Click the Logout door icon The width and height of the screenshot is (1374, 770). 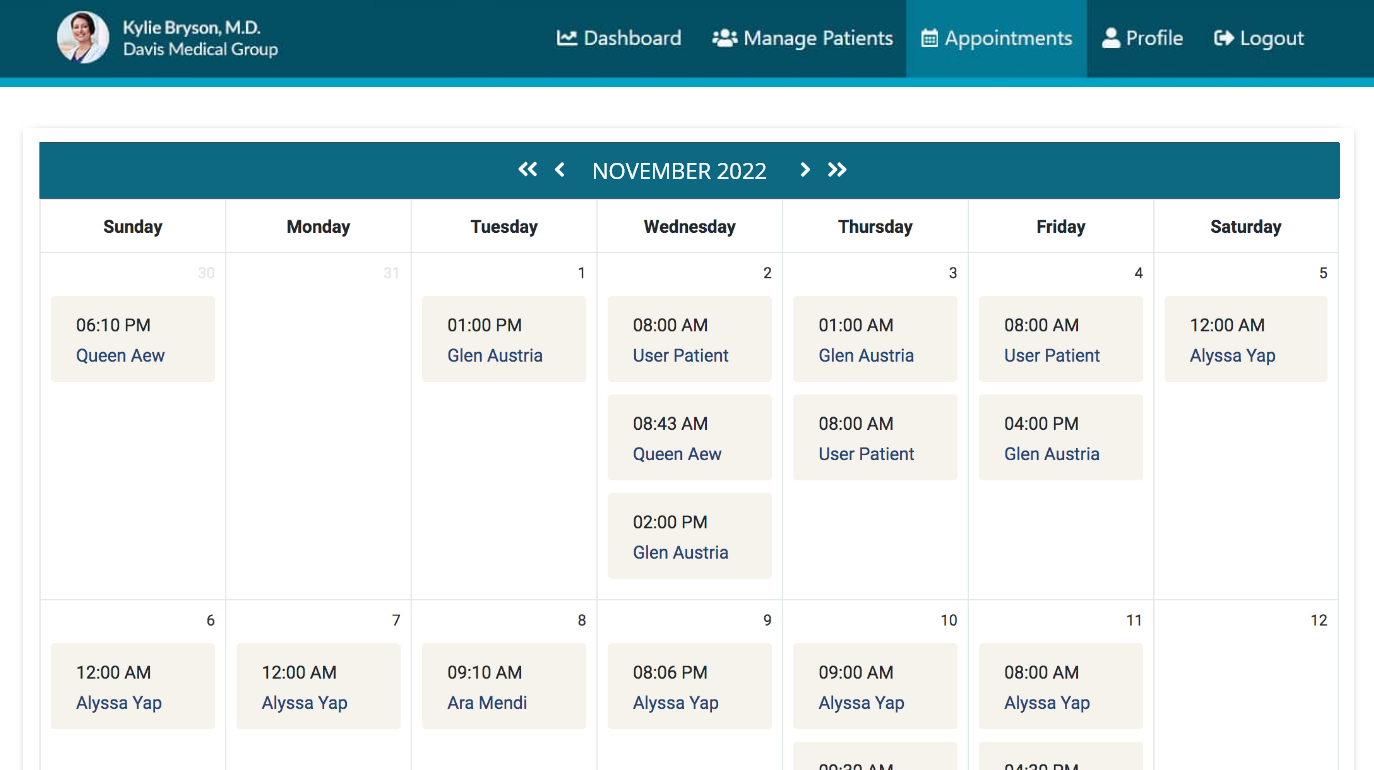tap(1222, 37)
